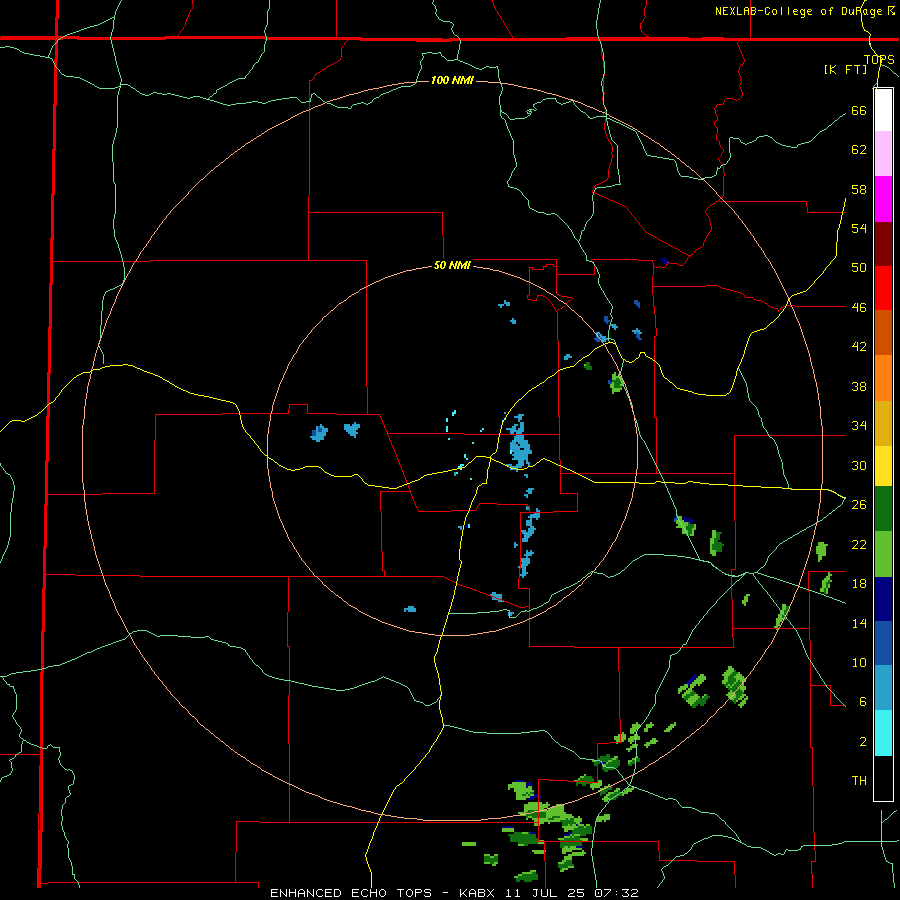Click the yellow 30-34 kft legend swatch
Viewport: 900px width, 900px height.
(883, 466)
